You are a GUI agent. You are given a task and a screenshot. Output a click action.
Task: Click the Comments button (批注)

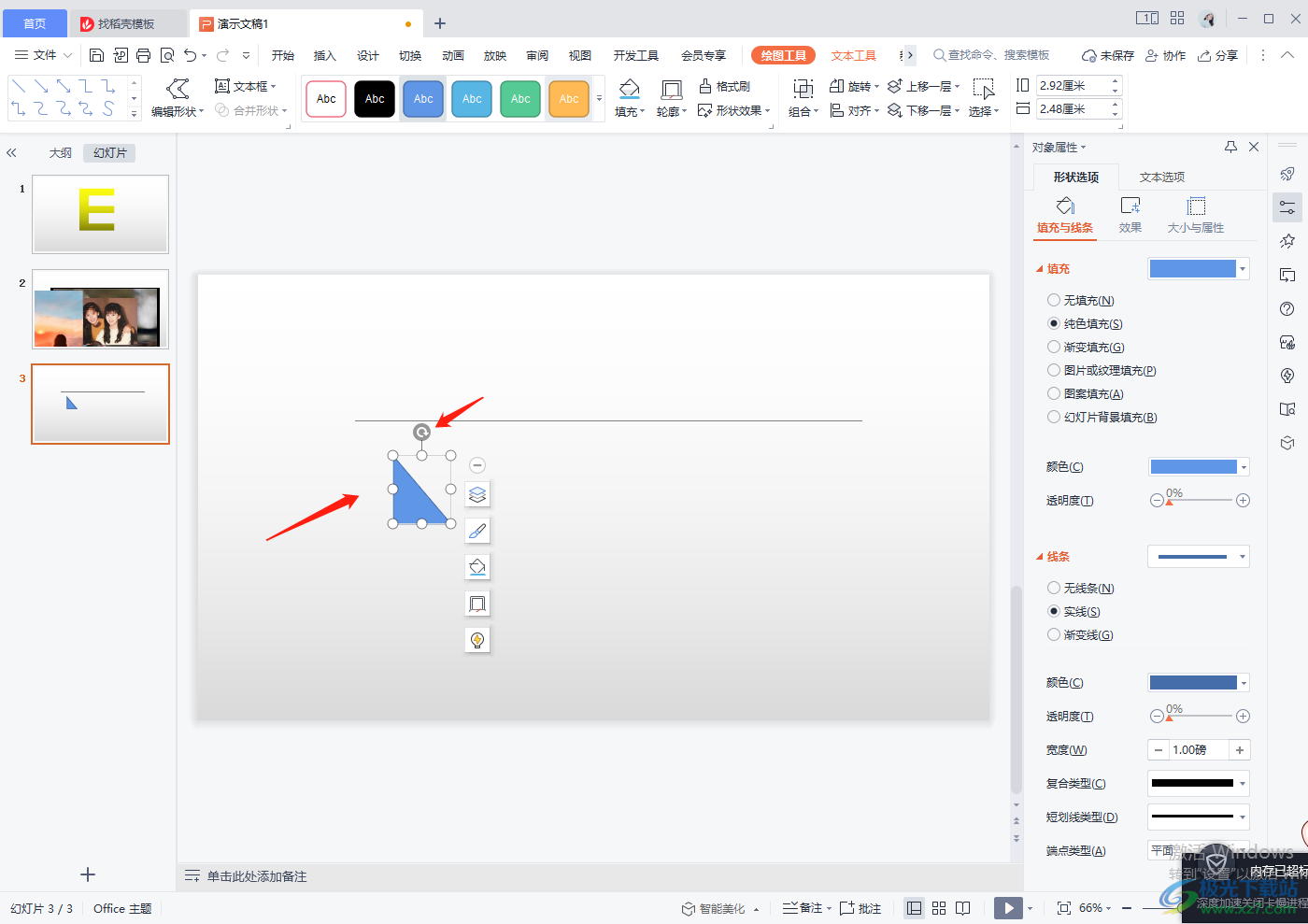[x=860, y=908]
